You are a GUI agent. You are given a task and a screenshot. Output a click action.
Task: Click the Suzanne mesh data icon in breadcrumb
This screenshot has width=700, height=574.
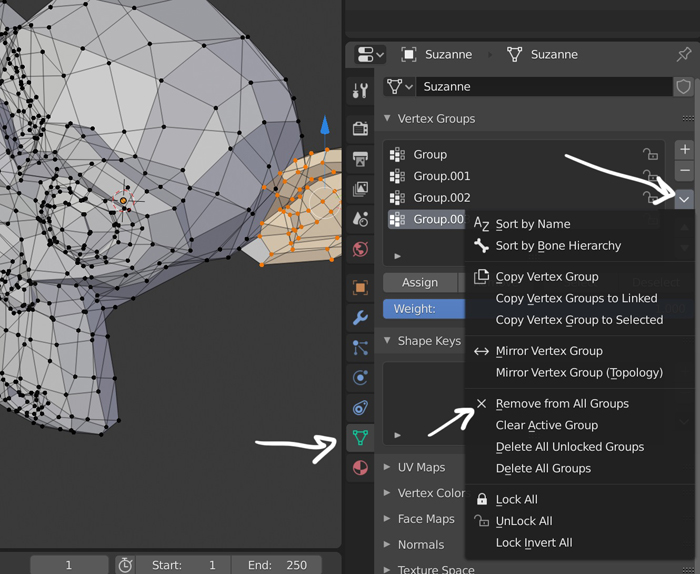514,54
